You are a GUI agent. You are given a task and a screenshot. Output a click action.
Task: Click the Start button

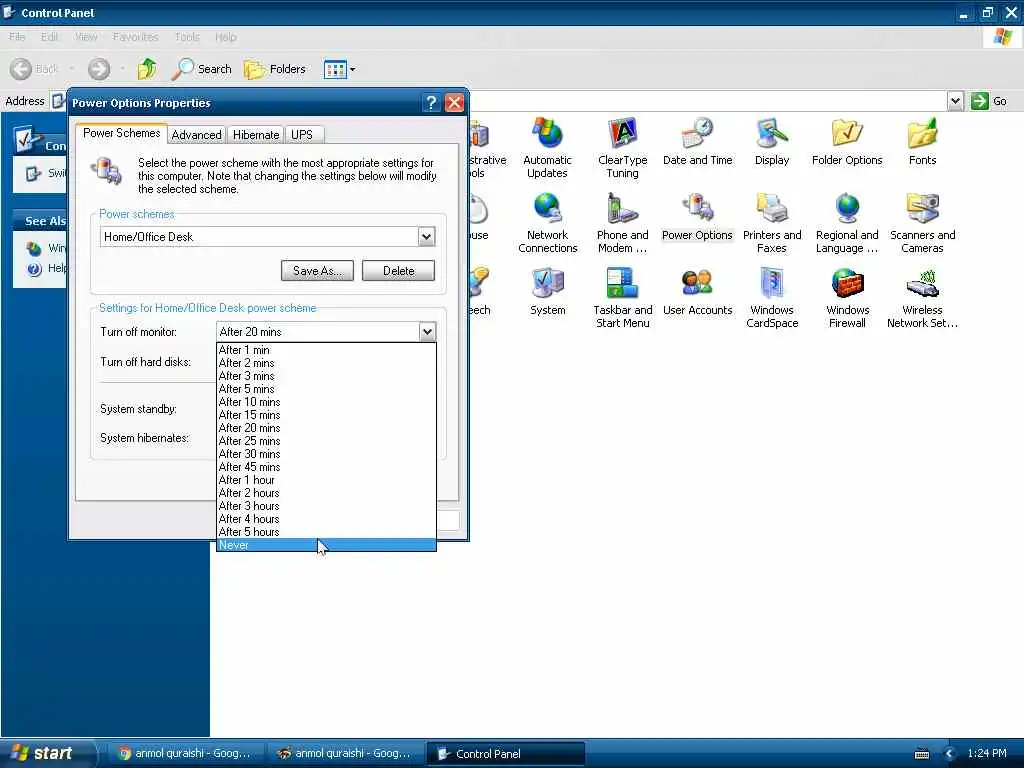tap(46, 753)
